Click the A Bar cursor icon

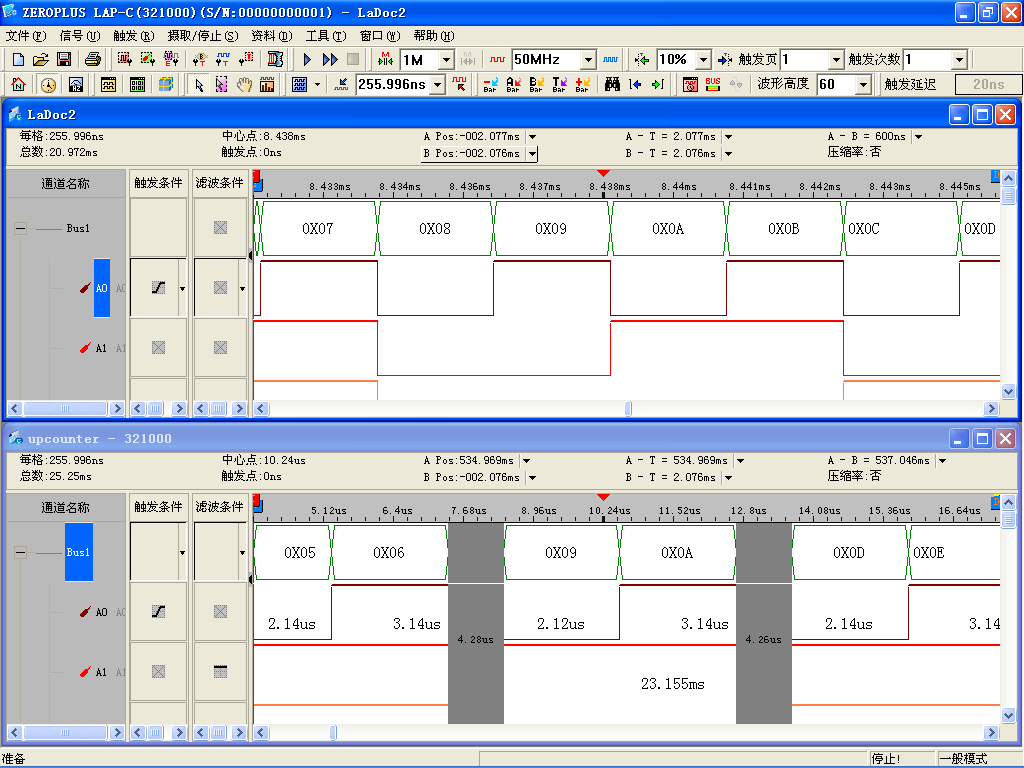(x=513, y=85)
